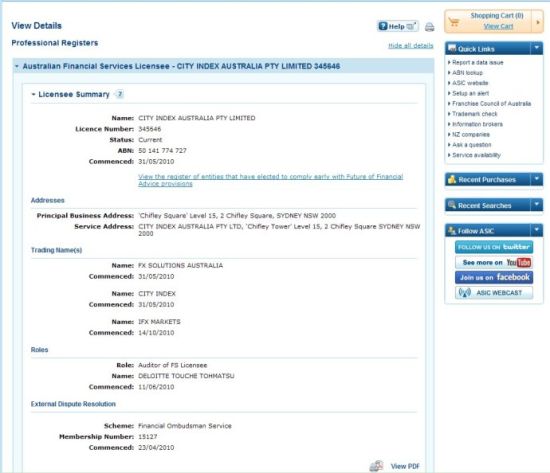550x473 pixels.
Task: Select the trading name CITY INDEX
Action: click(157, 294)
